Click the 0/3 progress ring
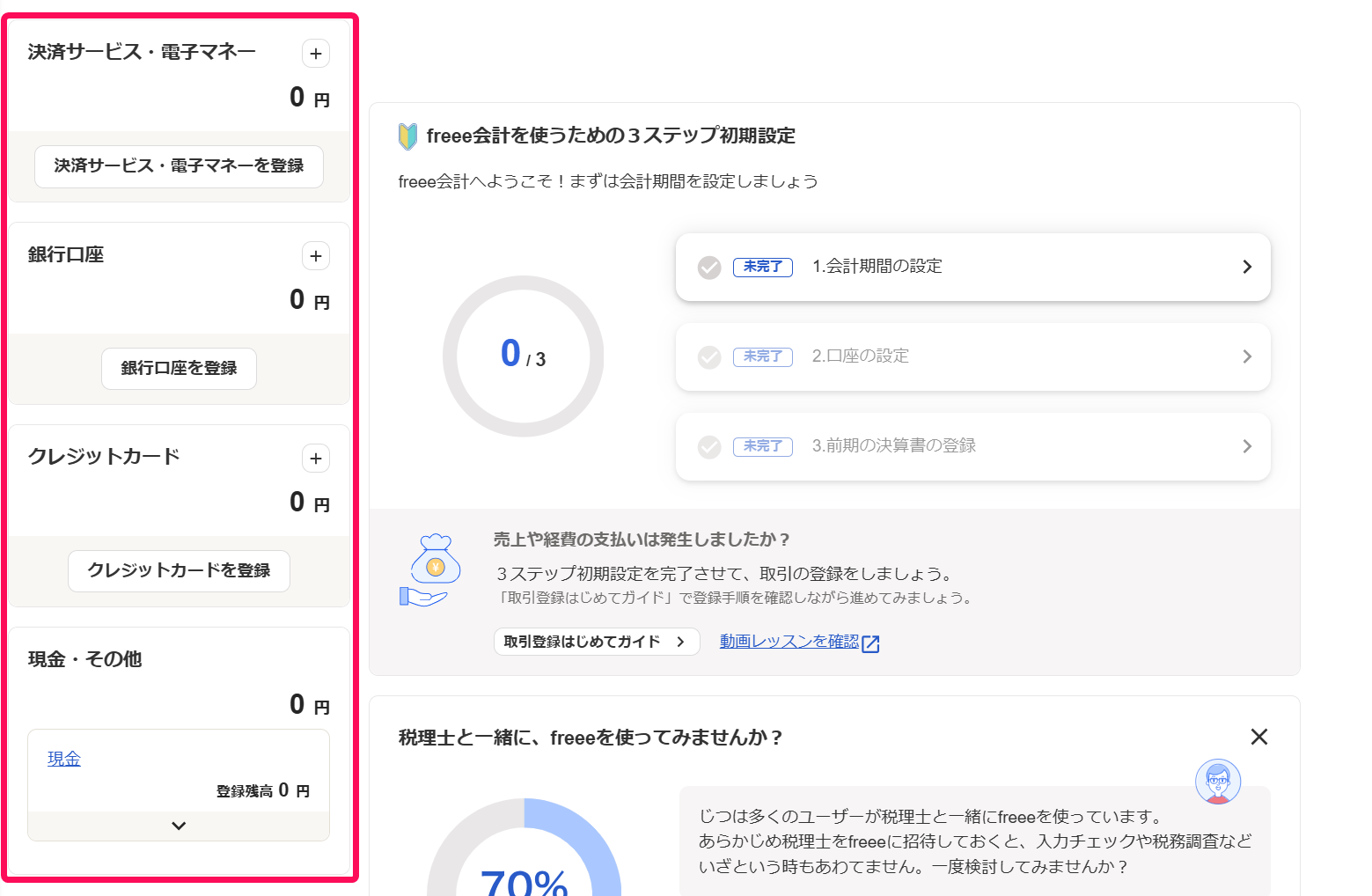The height and width of the screenshot is (896, 1372). pyautogui.click(x=524, y=356)
